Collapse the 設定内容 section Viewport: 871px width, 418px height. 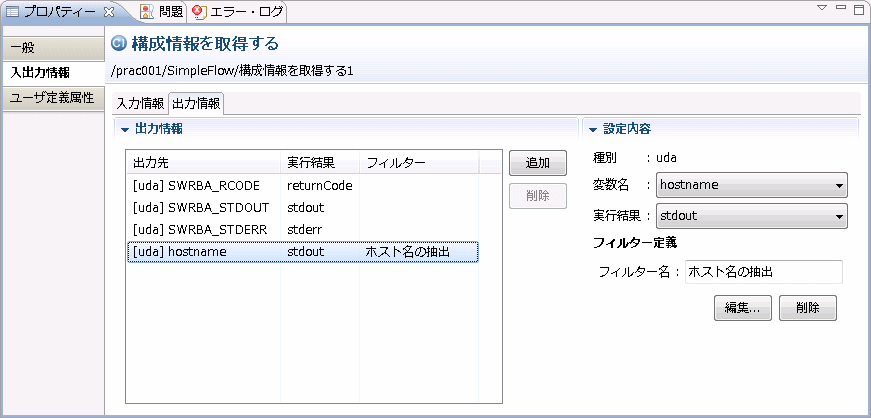(x=593, y=130)
